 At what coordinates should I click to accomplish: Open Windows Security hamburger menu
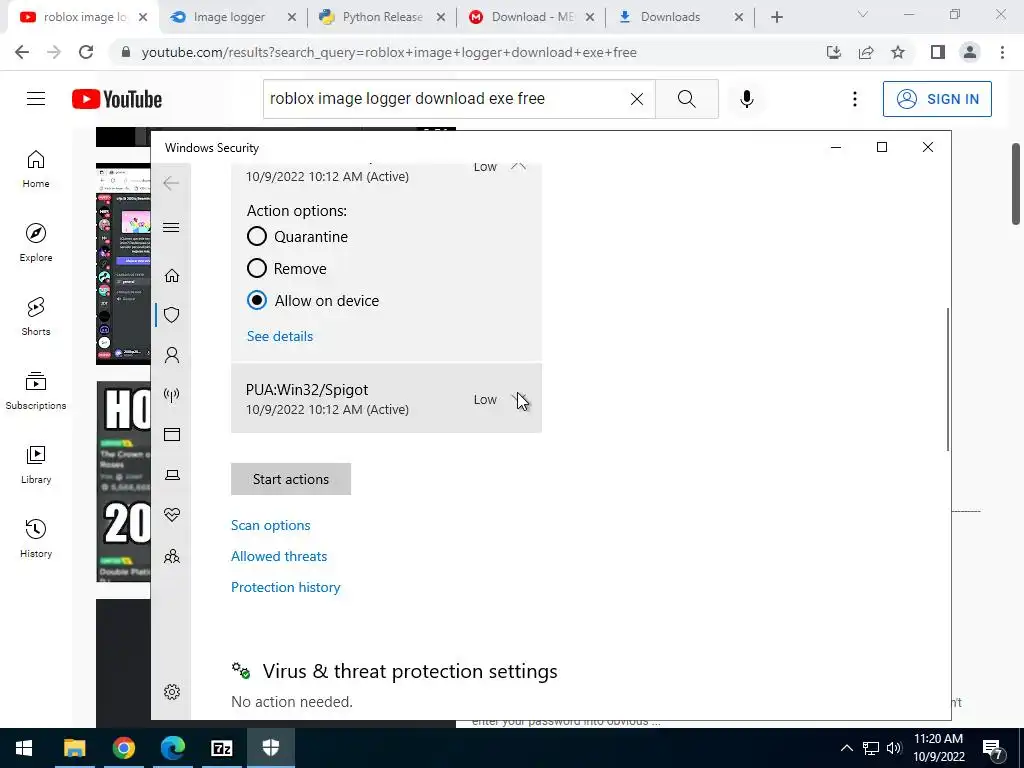coord(171,227)
